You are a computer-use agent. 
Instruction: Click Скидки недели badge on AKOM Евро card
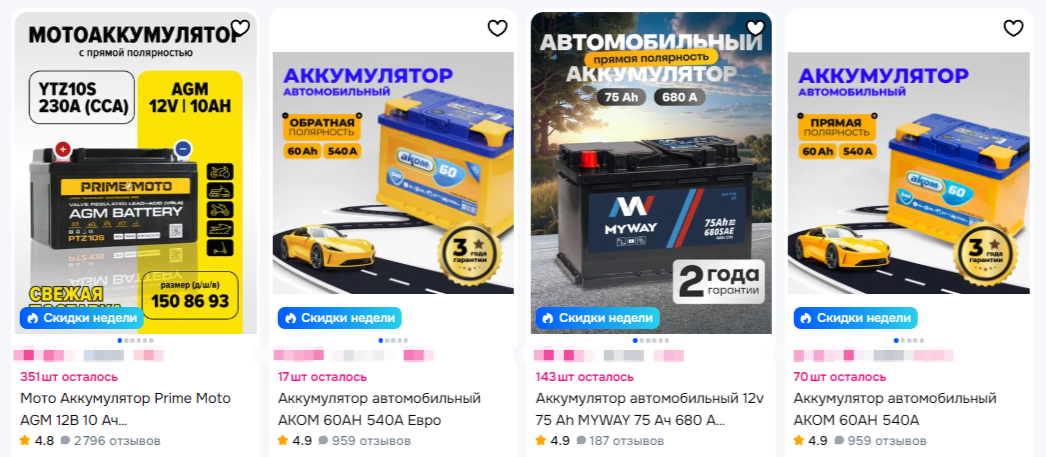tap(340, 318)
